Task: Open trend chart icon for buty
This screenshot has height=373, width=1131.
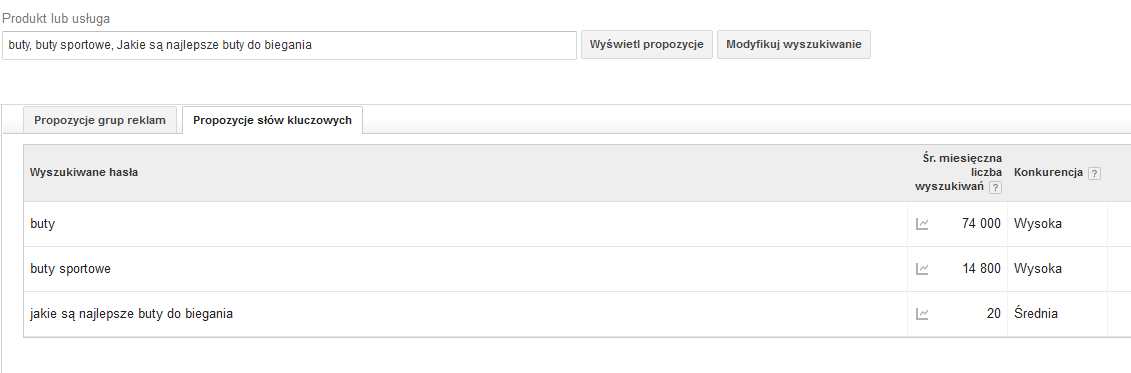Action: coord(922,224)
